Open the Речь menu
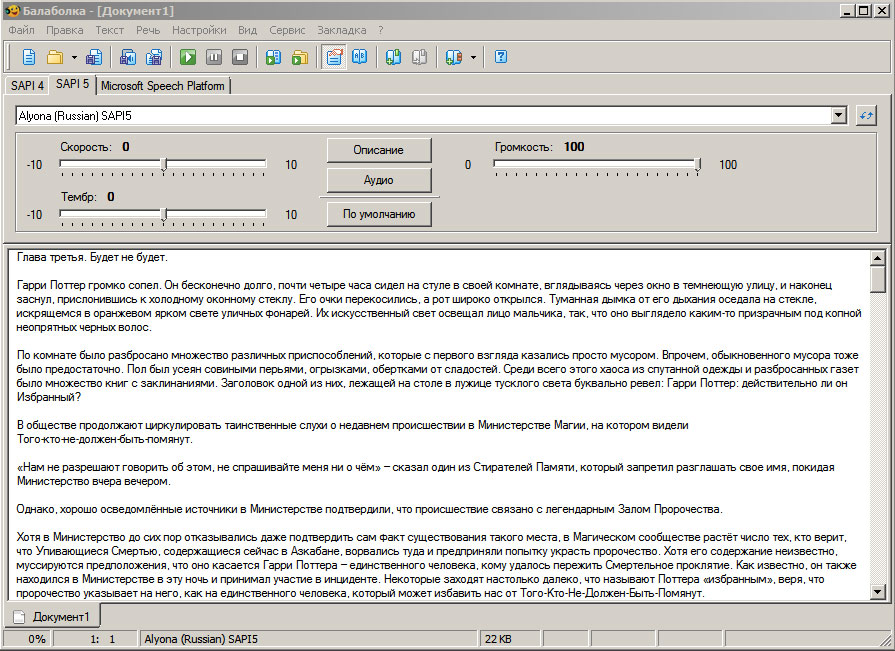This screenshot has width=895, height=651. tap(148, 30)
